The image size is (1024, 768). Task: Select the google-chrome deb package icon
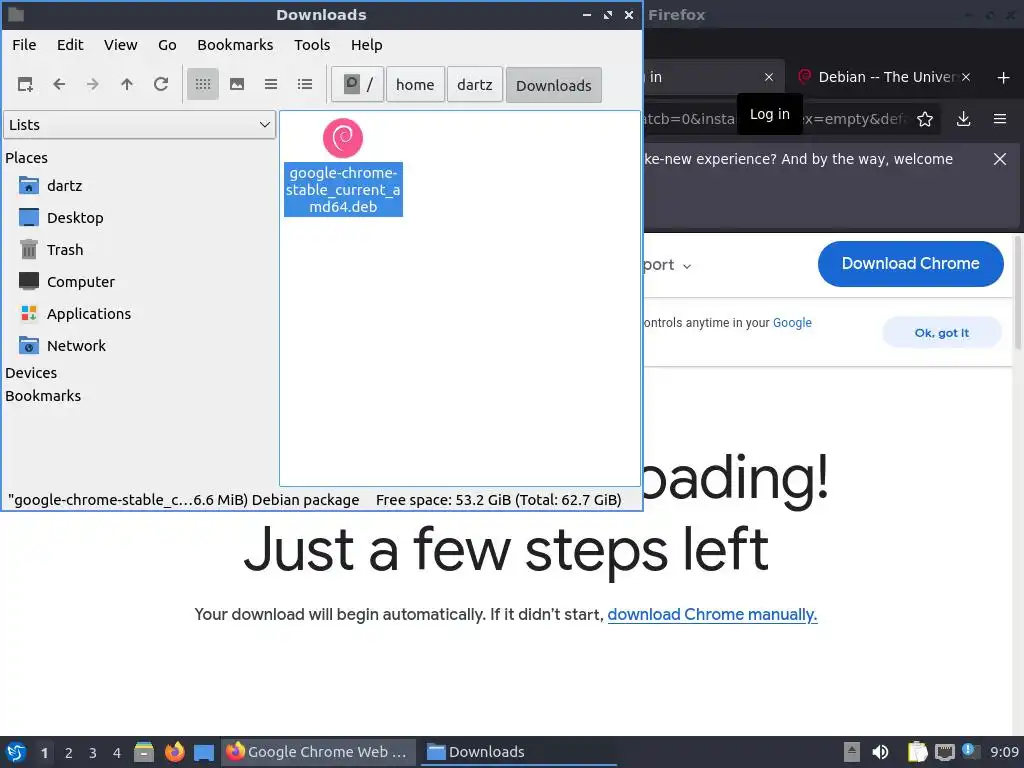[x=343, y=138]
